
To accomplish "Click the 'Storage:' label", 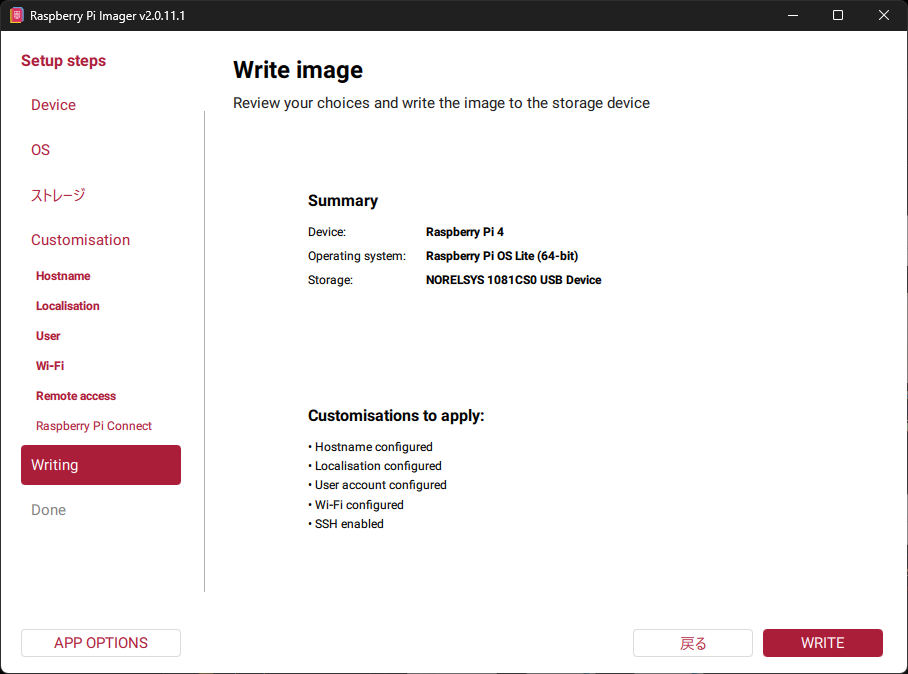I will tap(330, 280).
